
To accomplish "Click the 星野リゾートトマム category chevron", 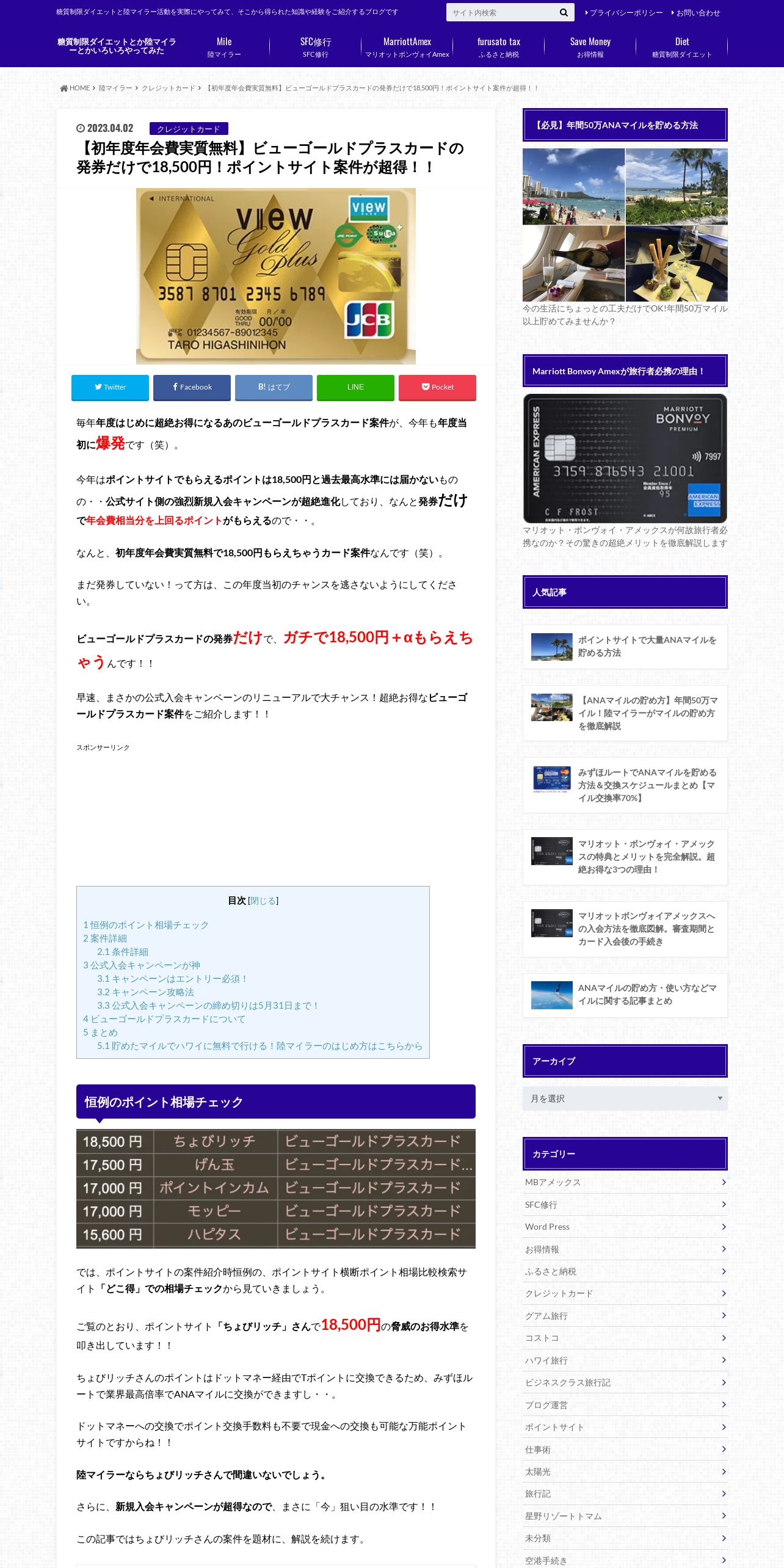I will point(724,1516).
